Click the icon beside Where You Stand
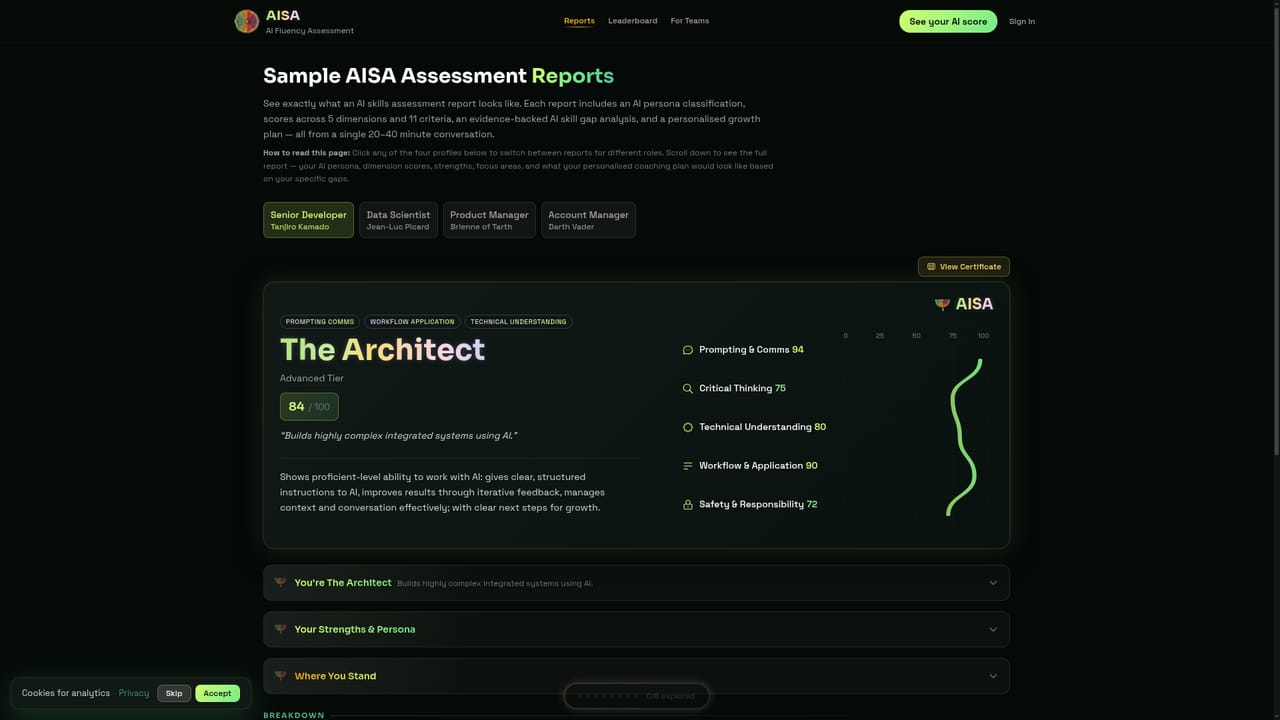 click(281, 676)
